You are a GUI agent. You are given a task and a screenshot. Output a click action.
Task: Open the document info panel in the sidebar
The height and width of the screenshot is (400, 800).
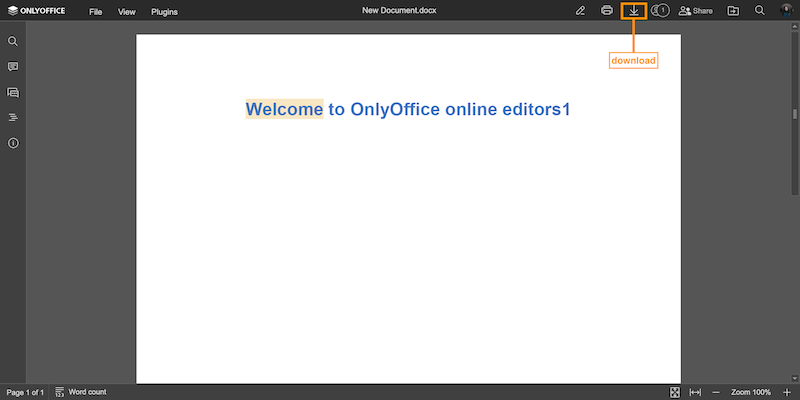pyautogui.click(x=13, y=143)
